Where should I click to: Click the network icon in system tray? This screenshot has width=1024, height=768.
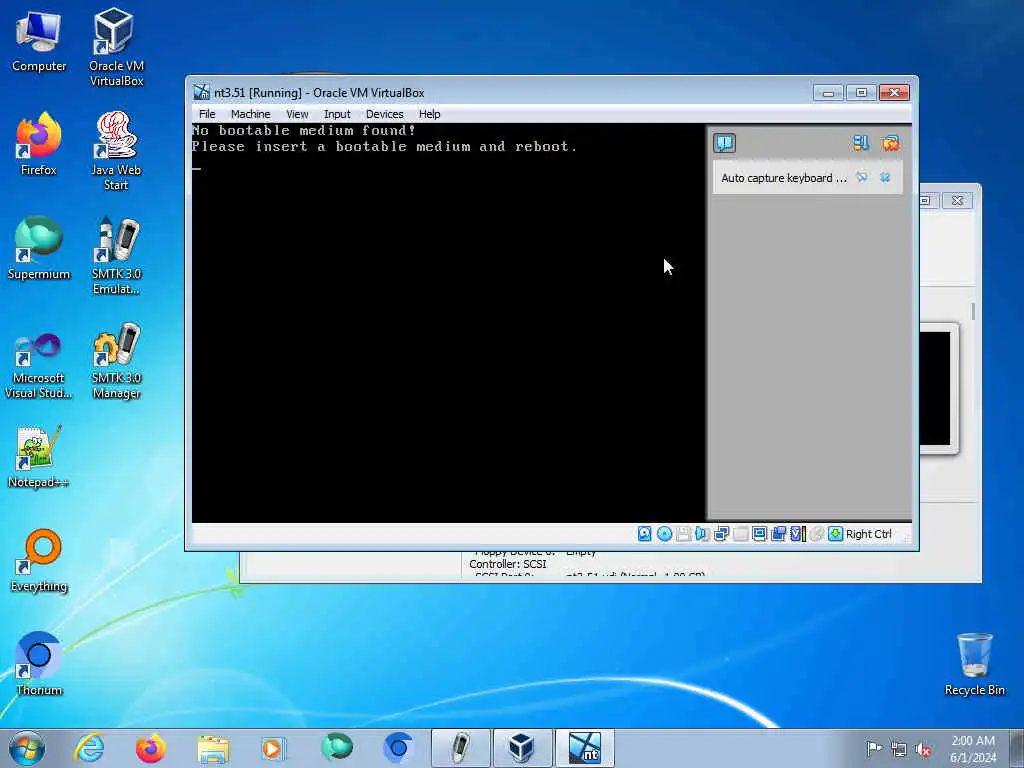[x=899, y=749]
